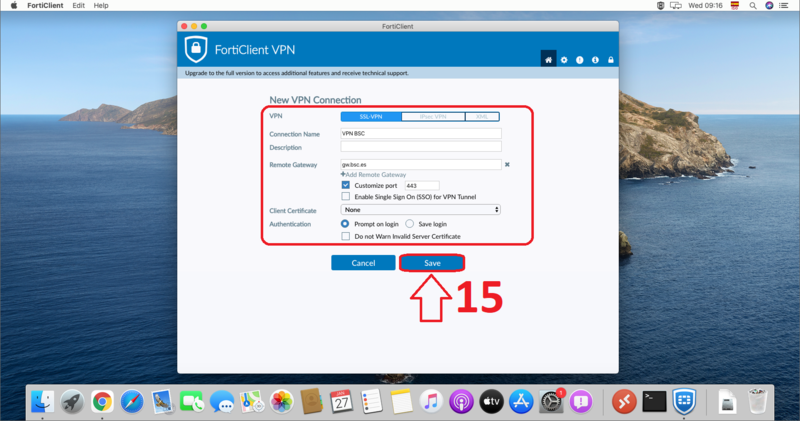This screenshot has width=800, height=421.
Task: Enable Single Sign On (SSO) for VPN Tunnel
Action: (346, 197)
